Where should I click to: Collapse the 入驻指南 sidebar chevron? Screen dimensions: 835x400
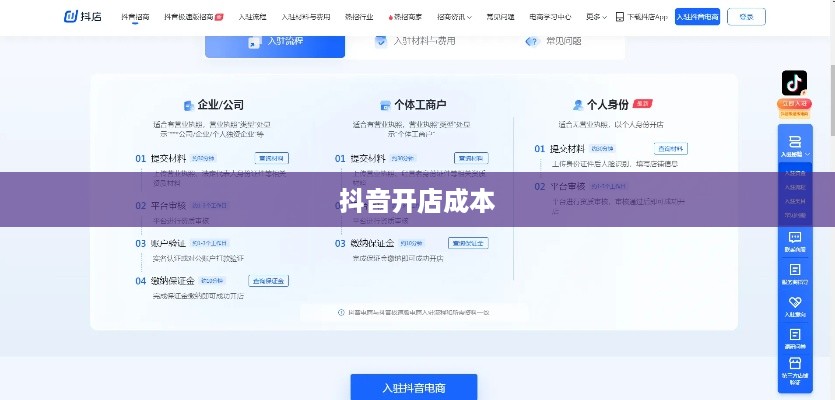pyautogui.click(x=808, y=154)
